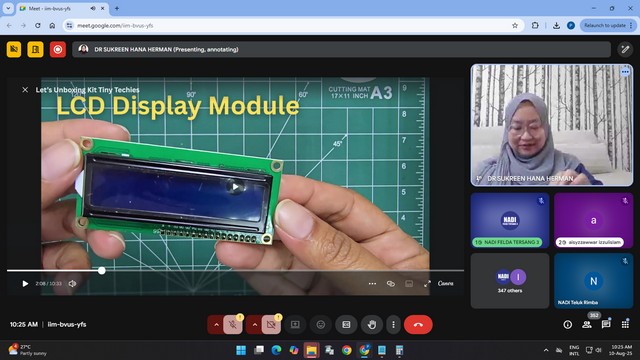Raise hand in the meeting
This screenshot has width=640, height=360.
point(371,324)
